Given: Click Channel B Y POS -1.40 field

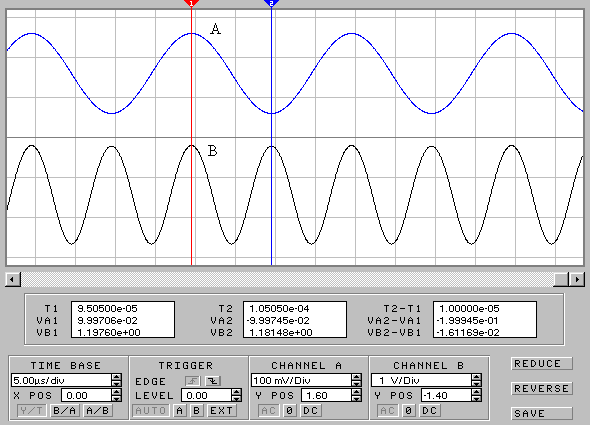Looking at the screenshot, I should click(x=446, y=395).
